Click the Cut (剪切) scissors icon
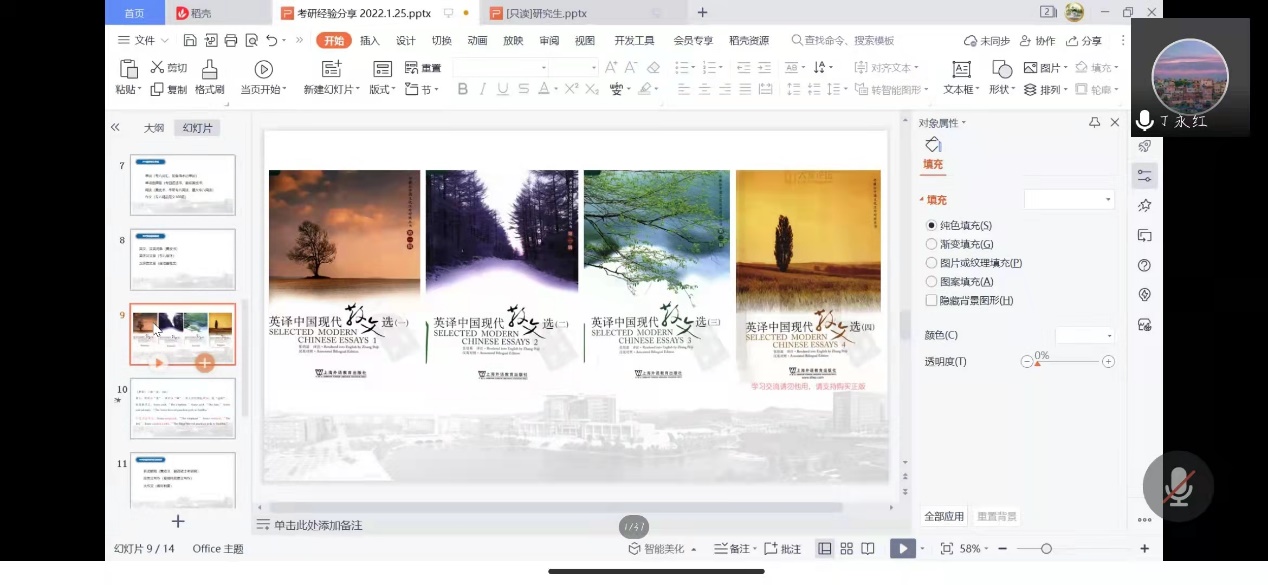 (157, 67)
